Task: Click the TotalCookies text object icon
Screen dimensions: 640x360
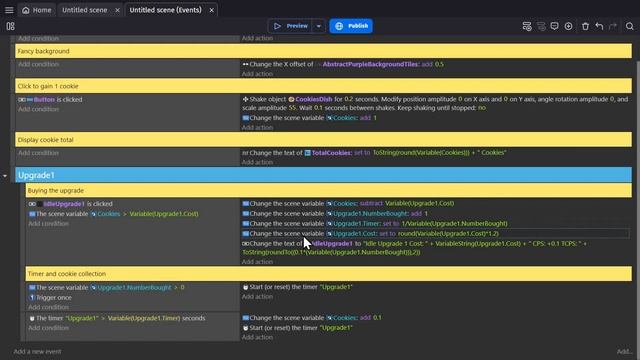Action: click(307, 153)
